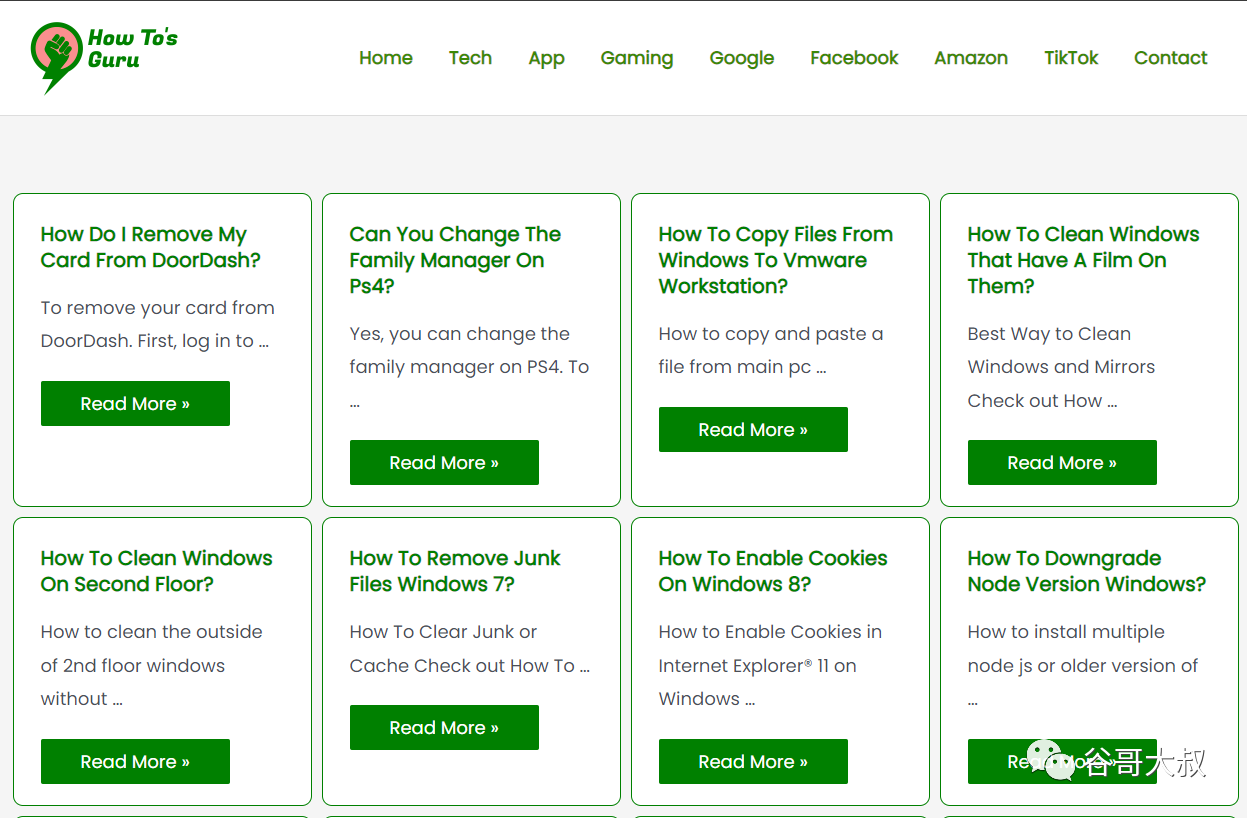1247x818 pixels.
Task: Select the Google menu link
Action: tap(741, 58)
